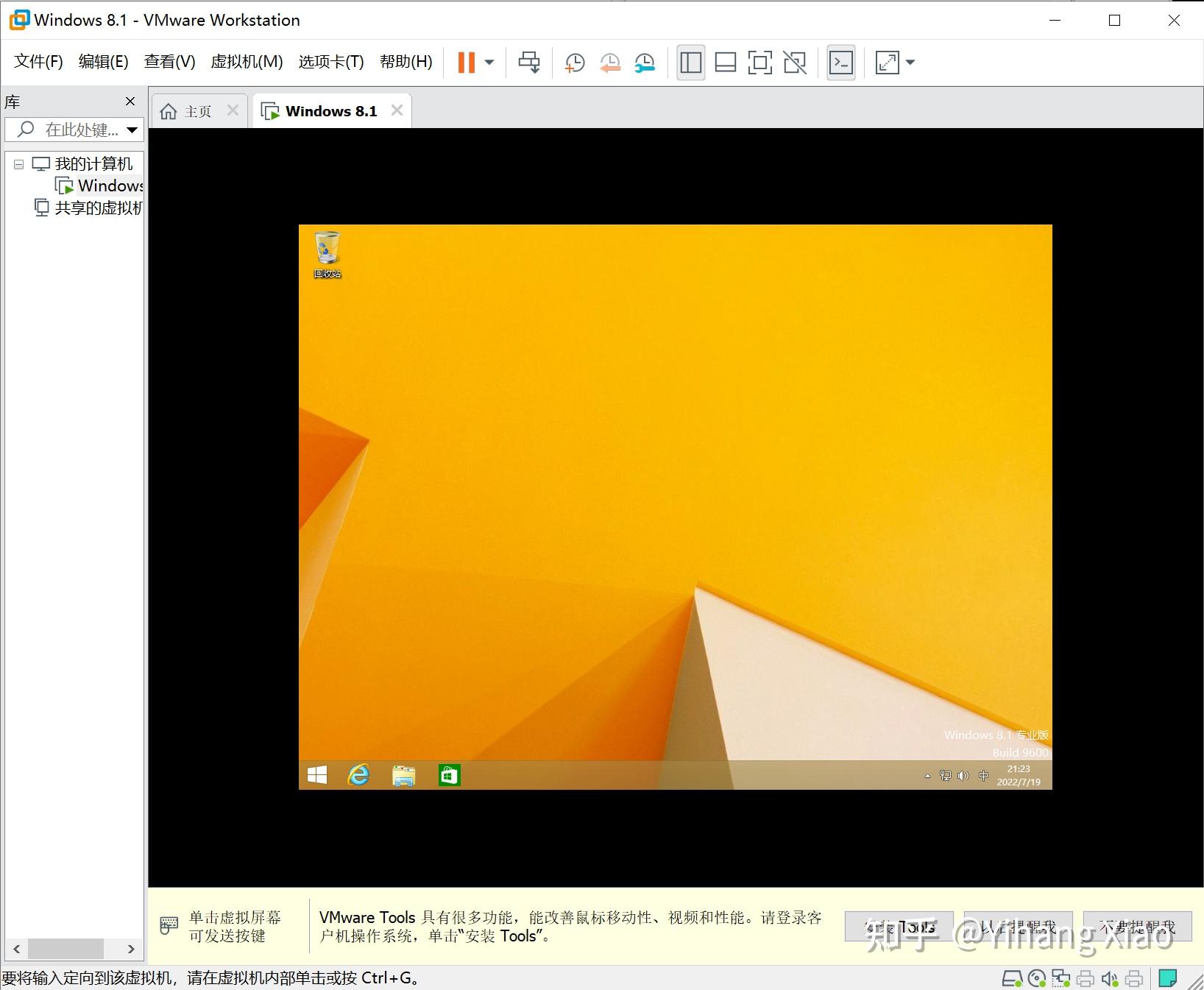Click the sound card status icon
The width and height of the screenshot is (1204, 990).
point(1110,978)
